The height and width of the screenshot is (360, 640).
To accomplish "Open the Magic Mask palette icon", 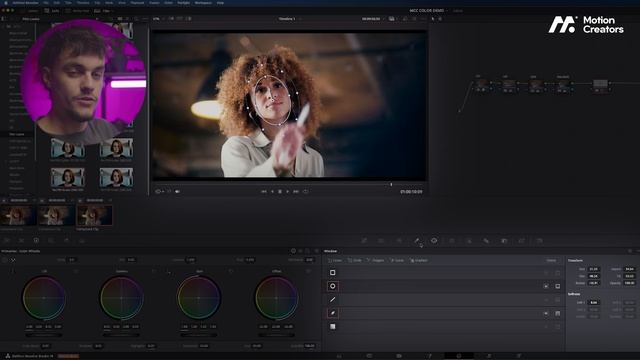I will [x=469, y=241].
